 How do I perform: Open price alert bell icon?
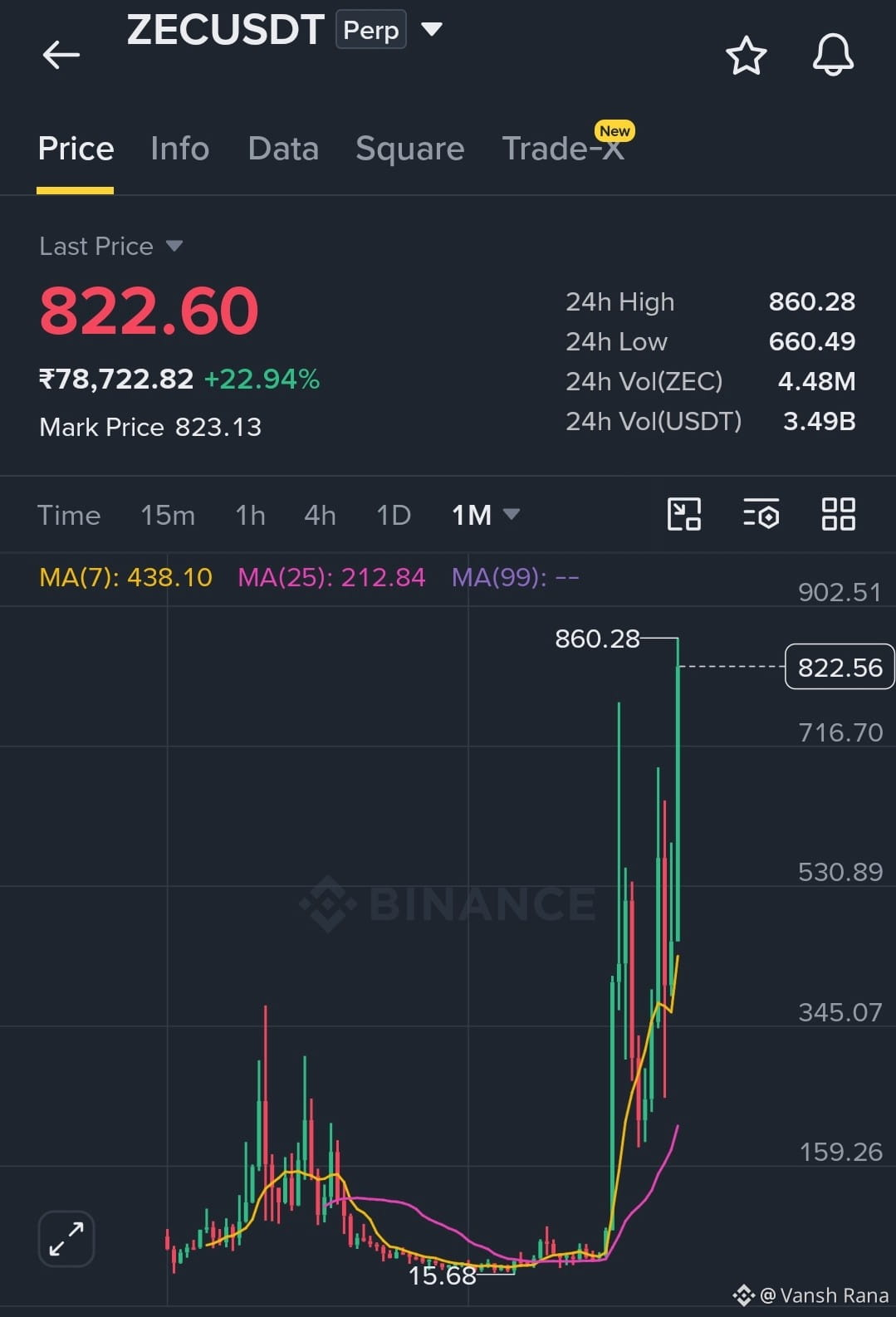[833, 56]
